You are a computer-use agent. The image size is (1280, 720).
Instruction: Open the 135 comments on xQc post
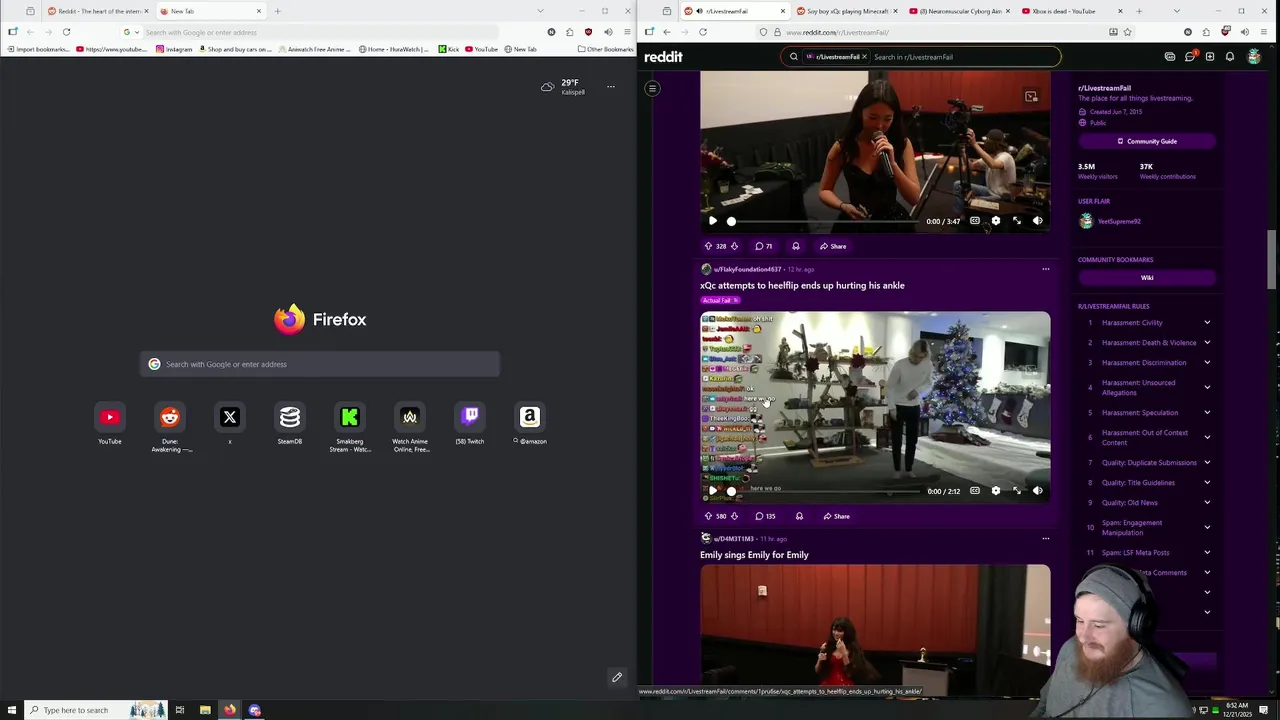765,516
